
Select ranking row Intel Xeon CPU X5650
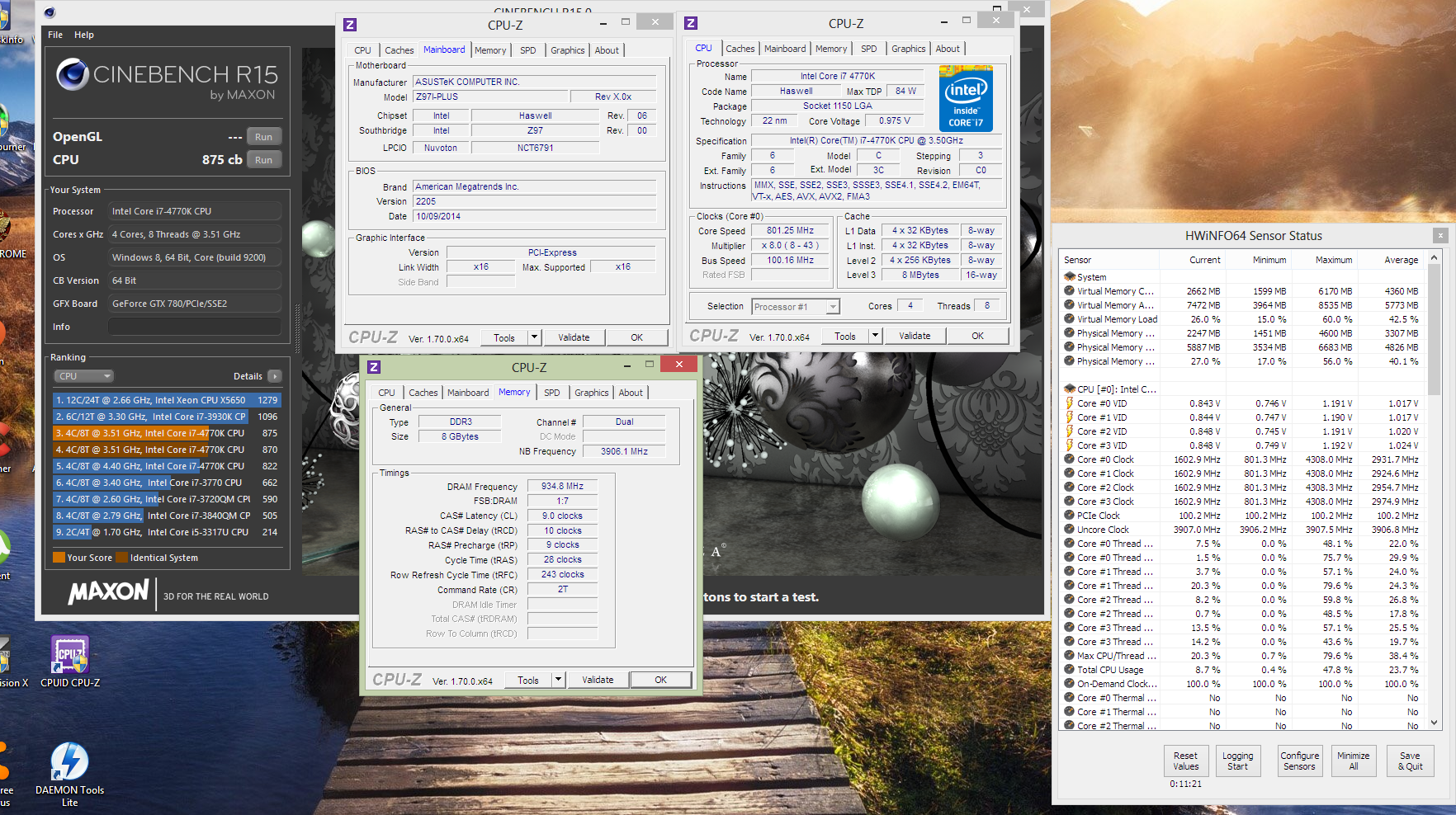tap(167, 400)
